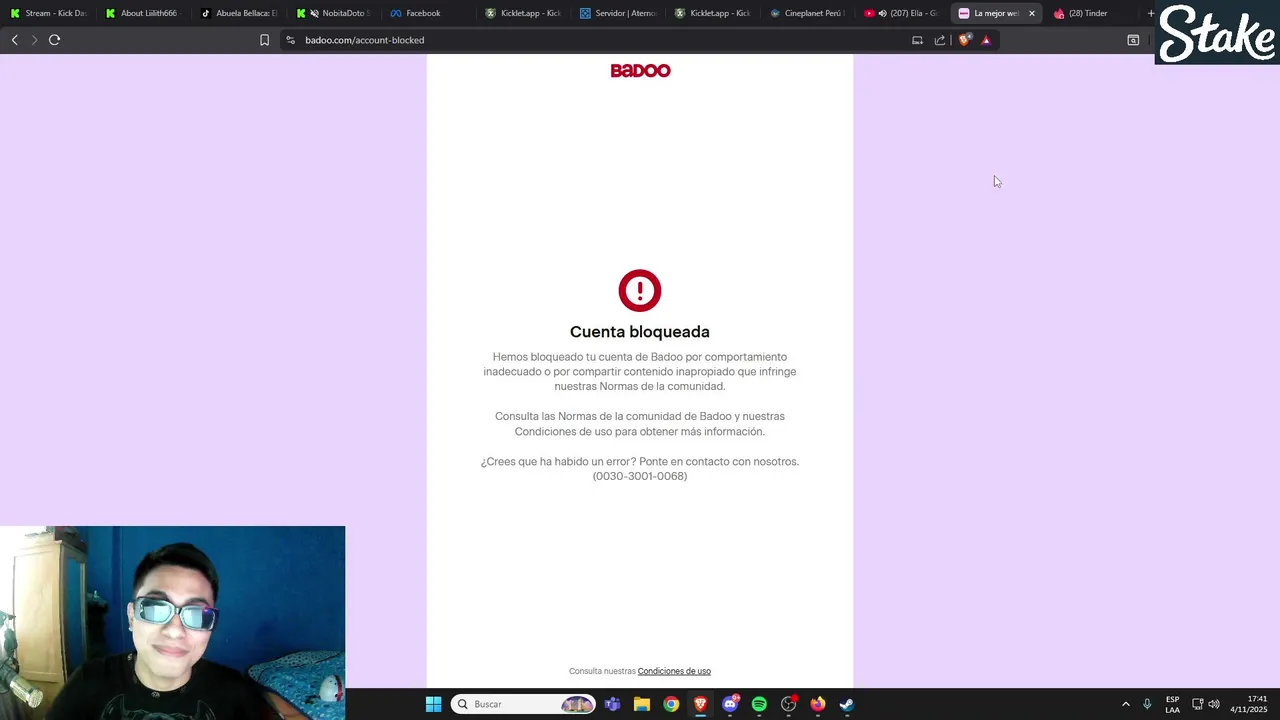Image resolution: width=1280 pixels, height=720 pixels.
Task: Reload the Badoo page
Action: (54, 40)
